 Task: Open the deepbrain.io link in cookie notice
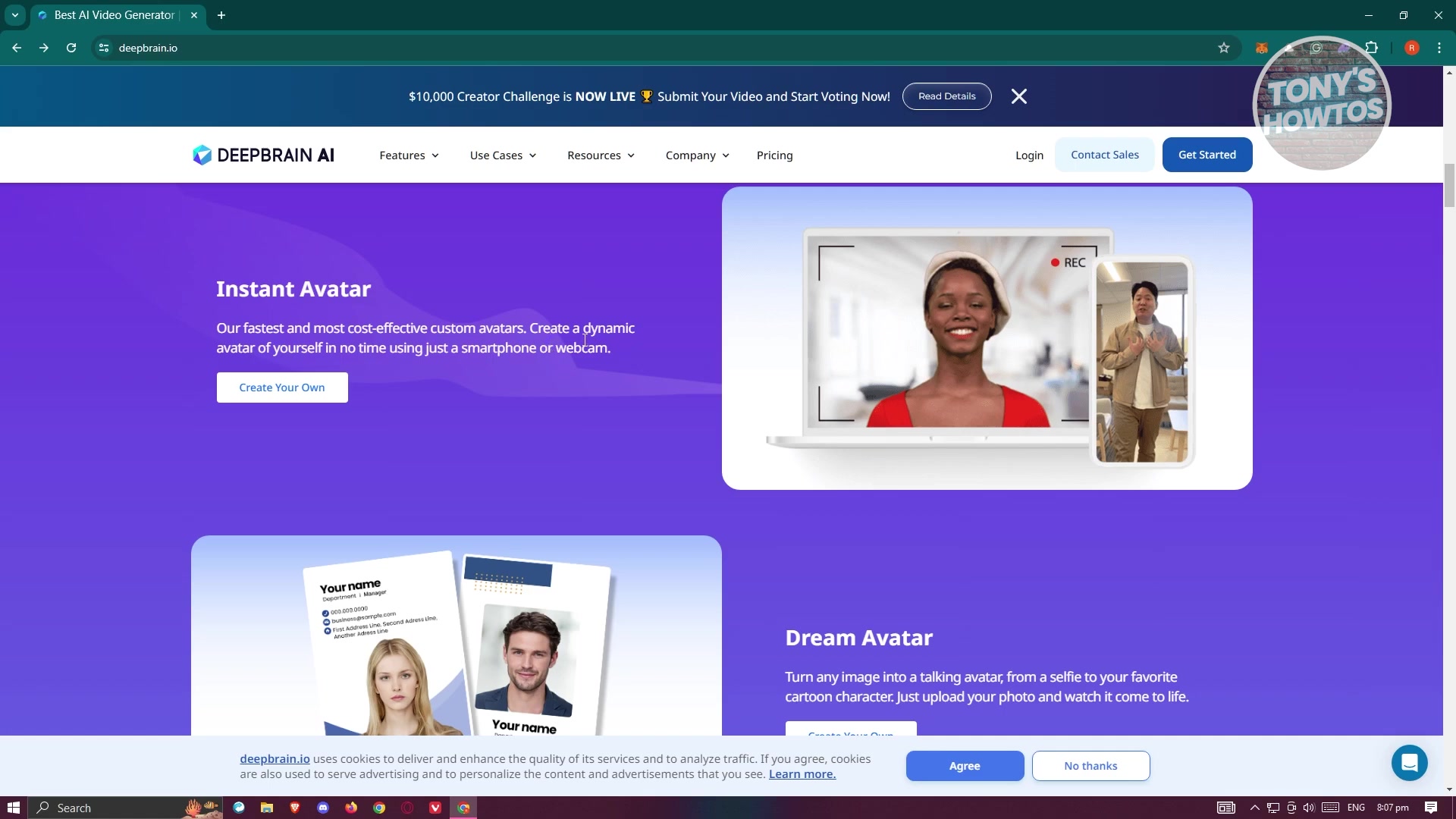pyautogui.click(x=275, y=759)
